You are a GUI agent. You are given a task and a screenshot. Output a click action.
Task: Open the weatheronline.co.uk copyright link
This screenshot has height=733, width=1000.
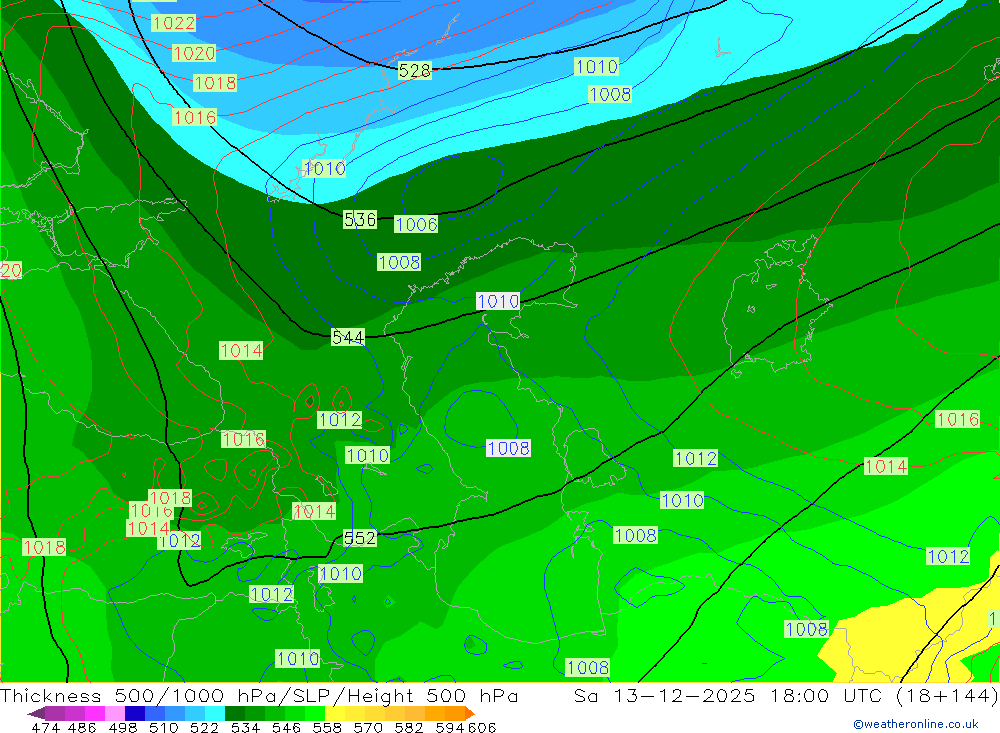click(x=915, y=724)
